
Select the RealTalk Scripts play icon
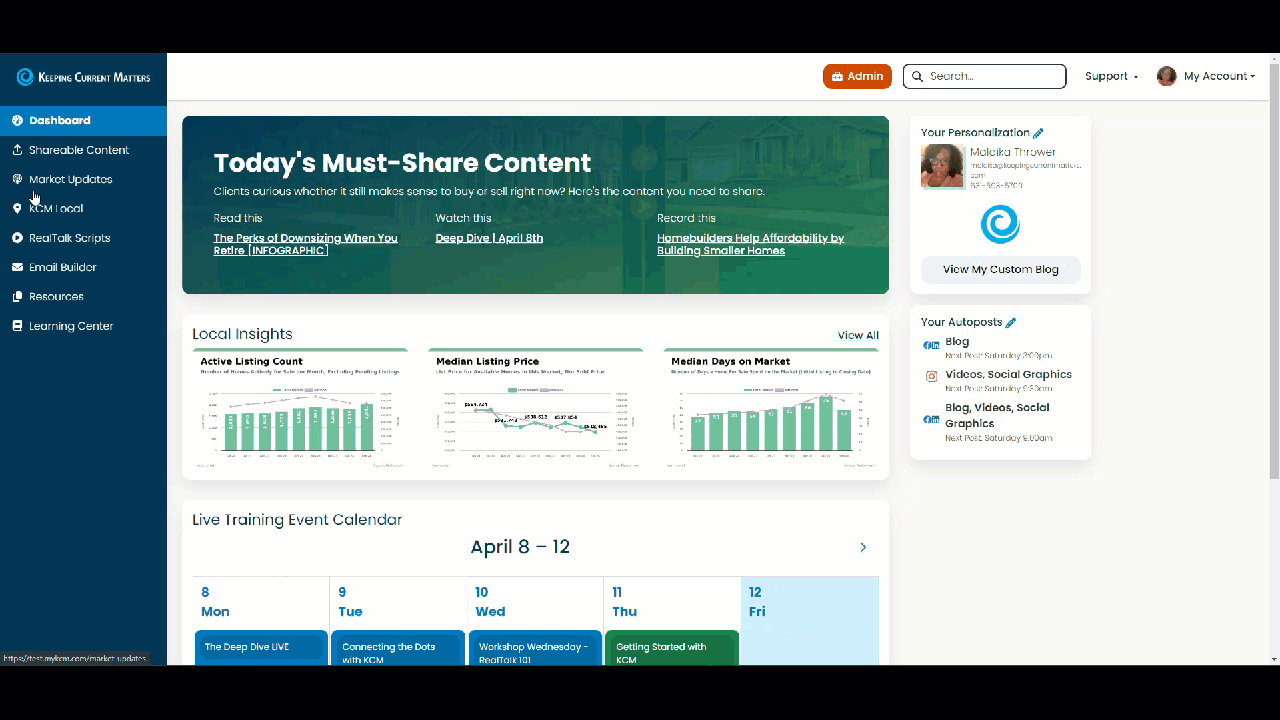(17, 238)
